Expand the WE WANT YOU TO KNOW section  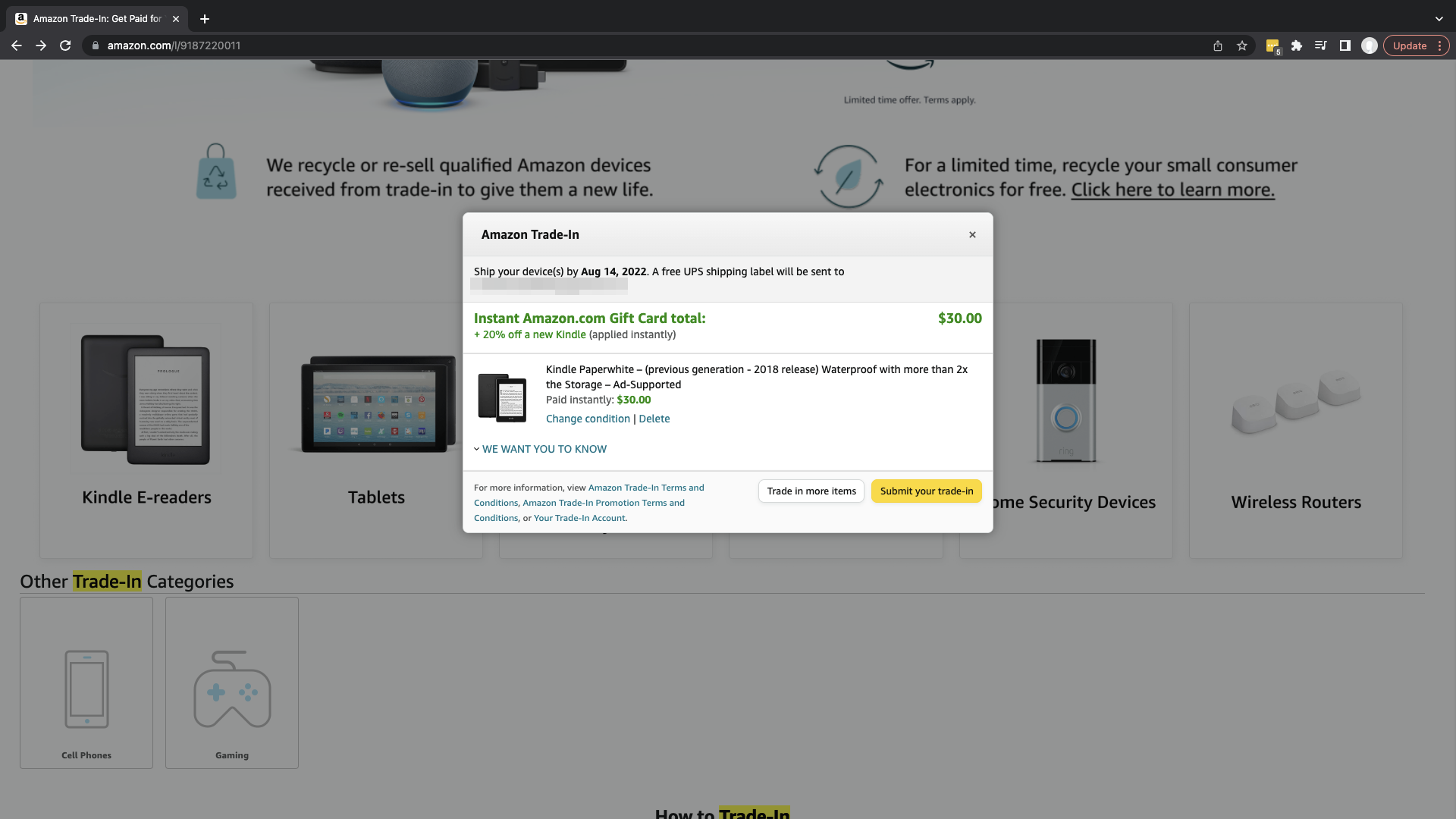click(x=540, y=448)
